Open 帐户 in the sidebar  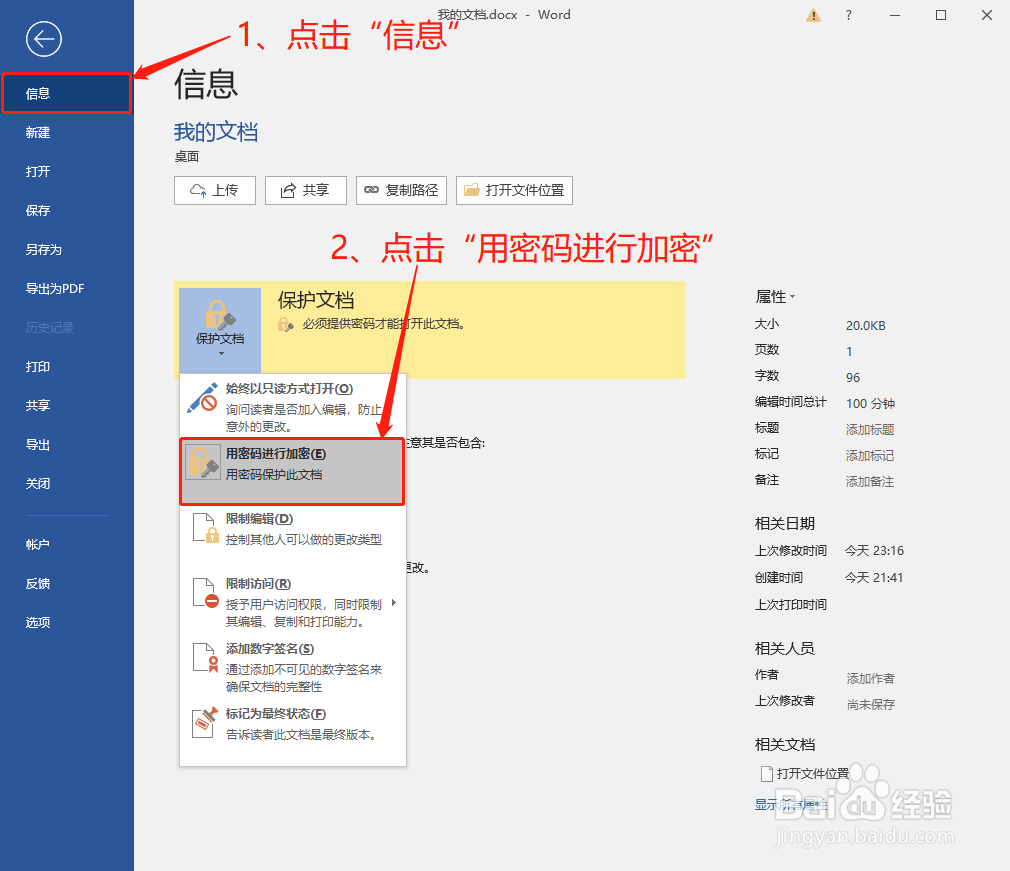point(66,544)
